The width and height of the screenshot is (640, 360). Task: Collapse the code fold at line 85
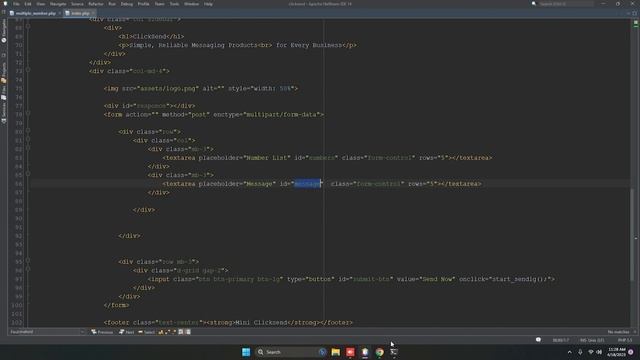pyautogui.click(x=28, y=174)
